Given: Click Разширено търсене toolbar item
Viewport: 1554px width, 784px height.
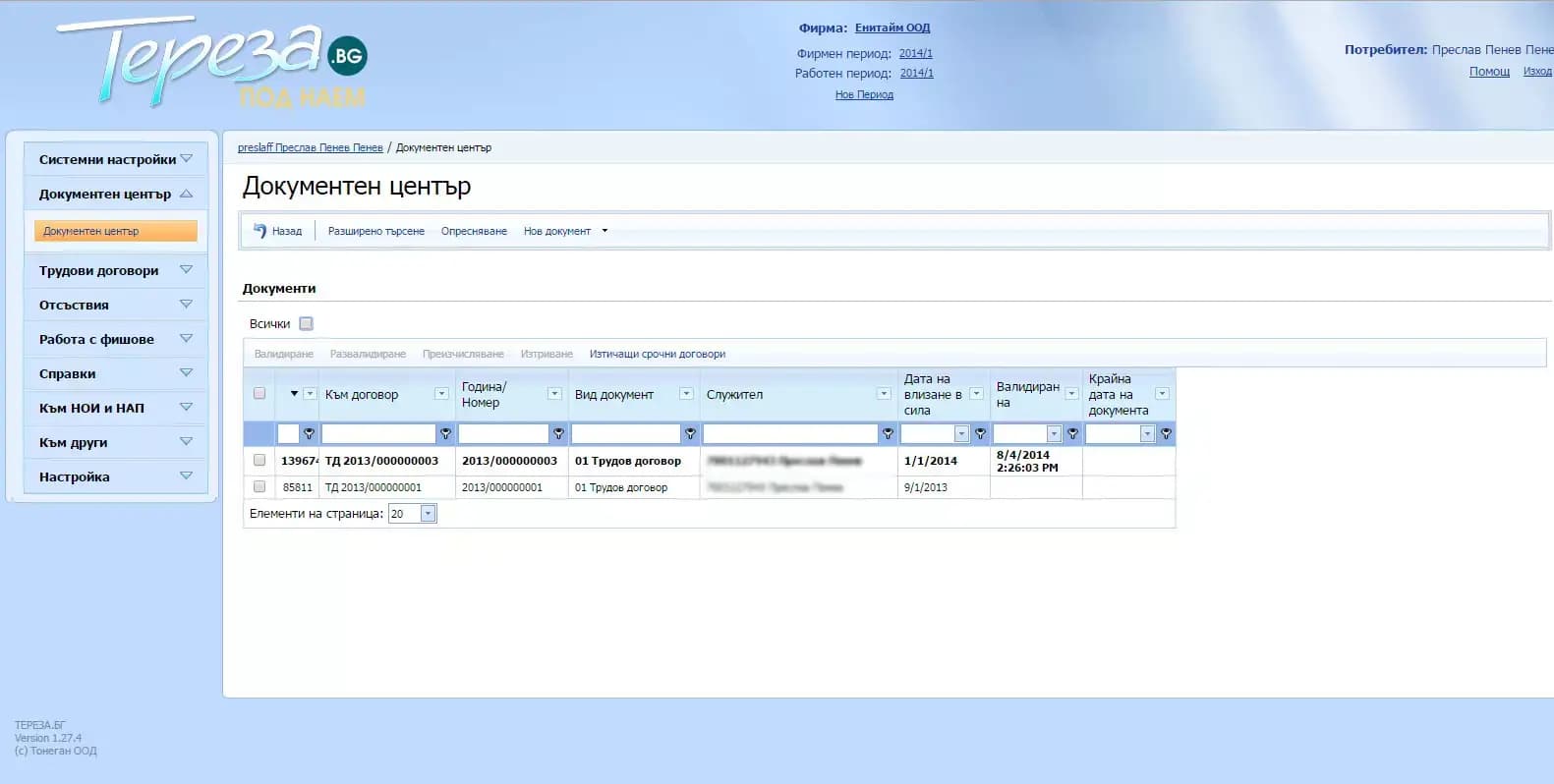Looking at the screenshot, I should coord(376,231).
